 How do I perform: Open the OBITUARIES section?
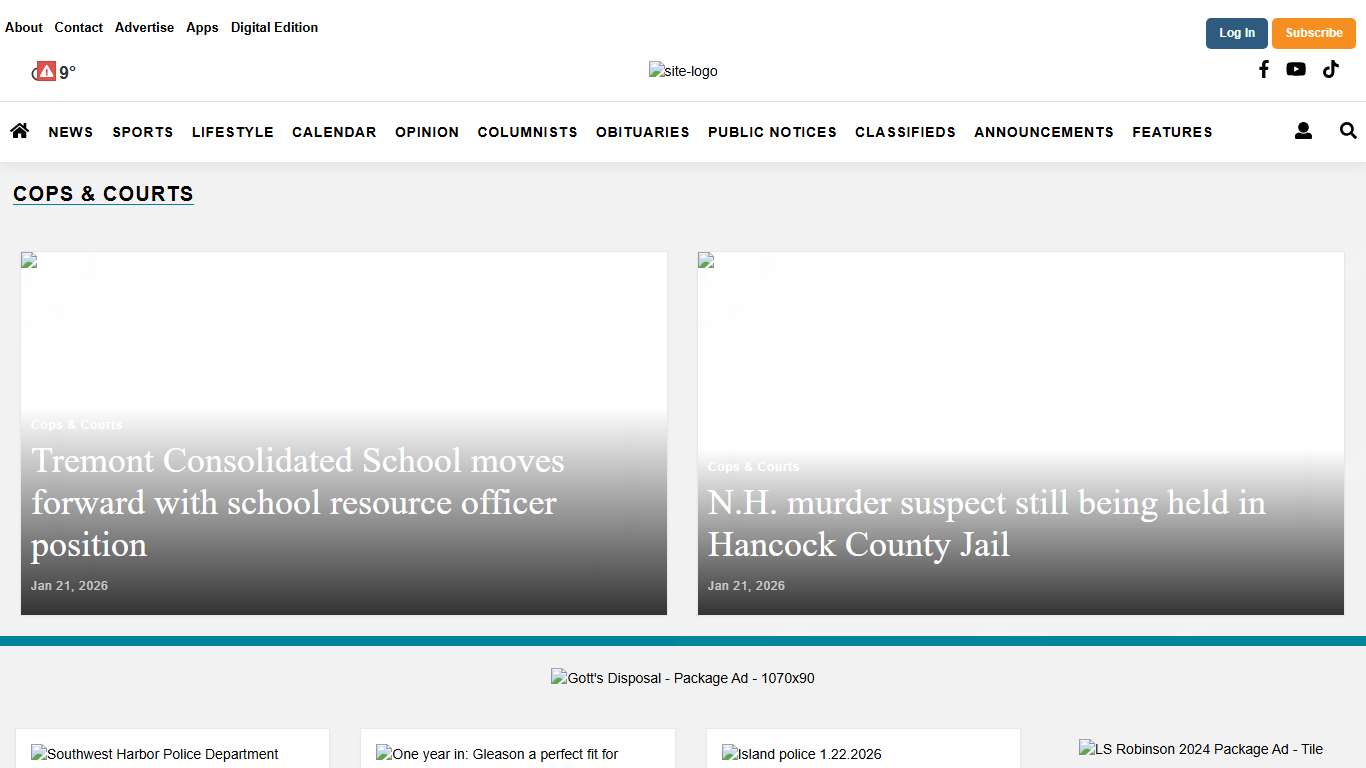642,132
